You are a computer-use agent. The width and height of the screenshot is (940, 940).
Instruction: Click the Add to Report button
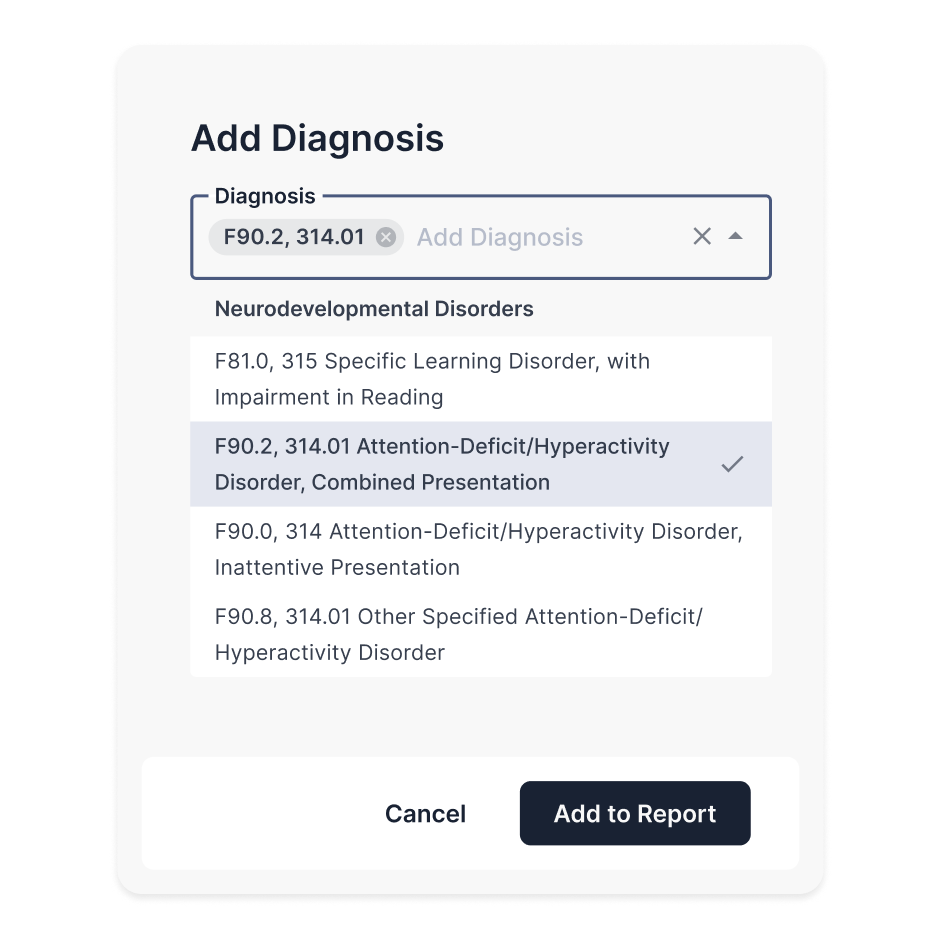click(634, 813)
